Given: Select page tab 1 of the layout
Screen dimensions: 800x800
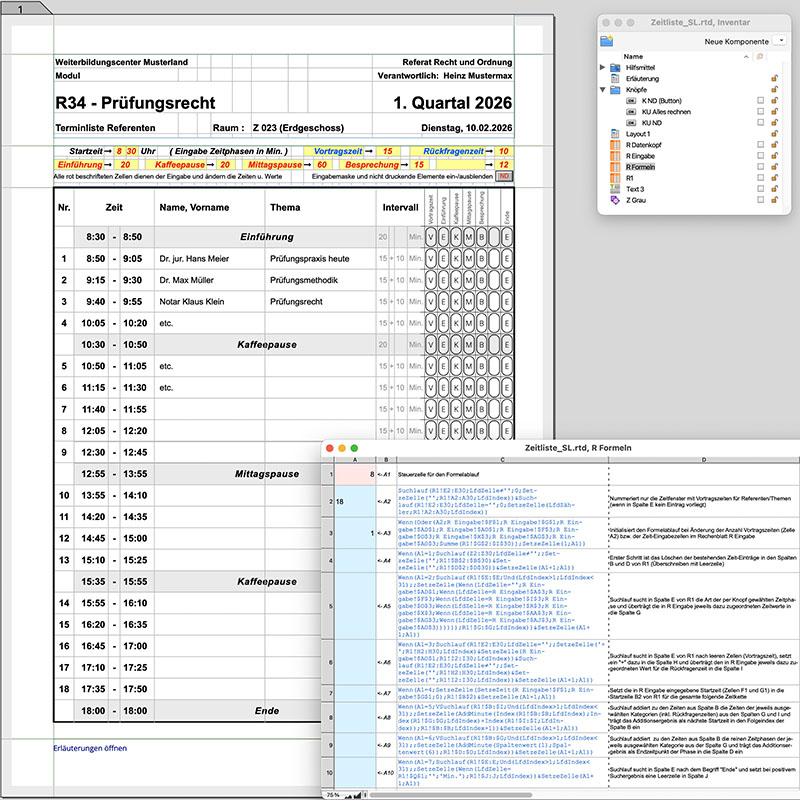Looking at the screenshot, I should pyautogui.click(x=20, y=8).
